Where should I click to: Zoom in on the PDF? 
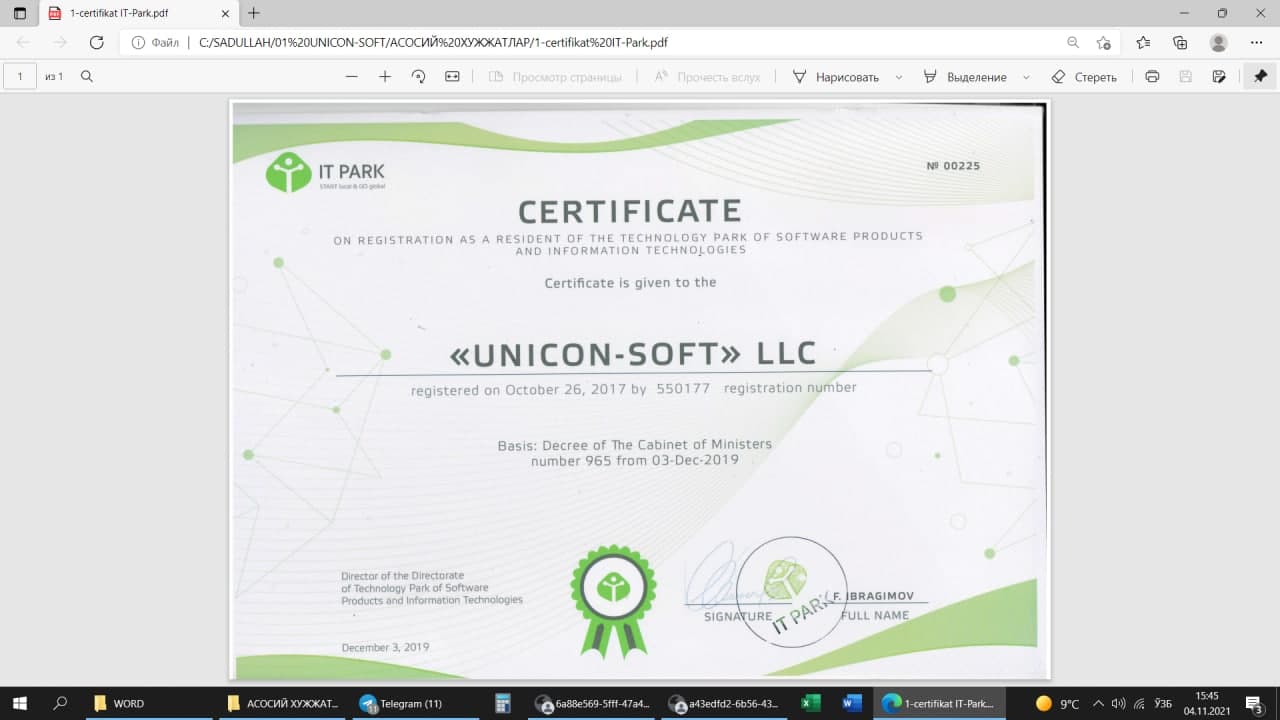click(385, 77)
